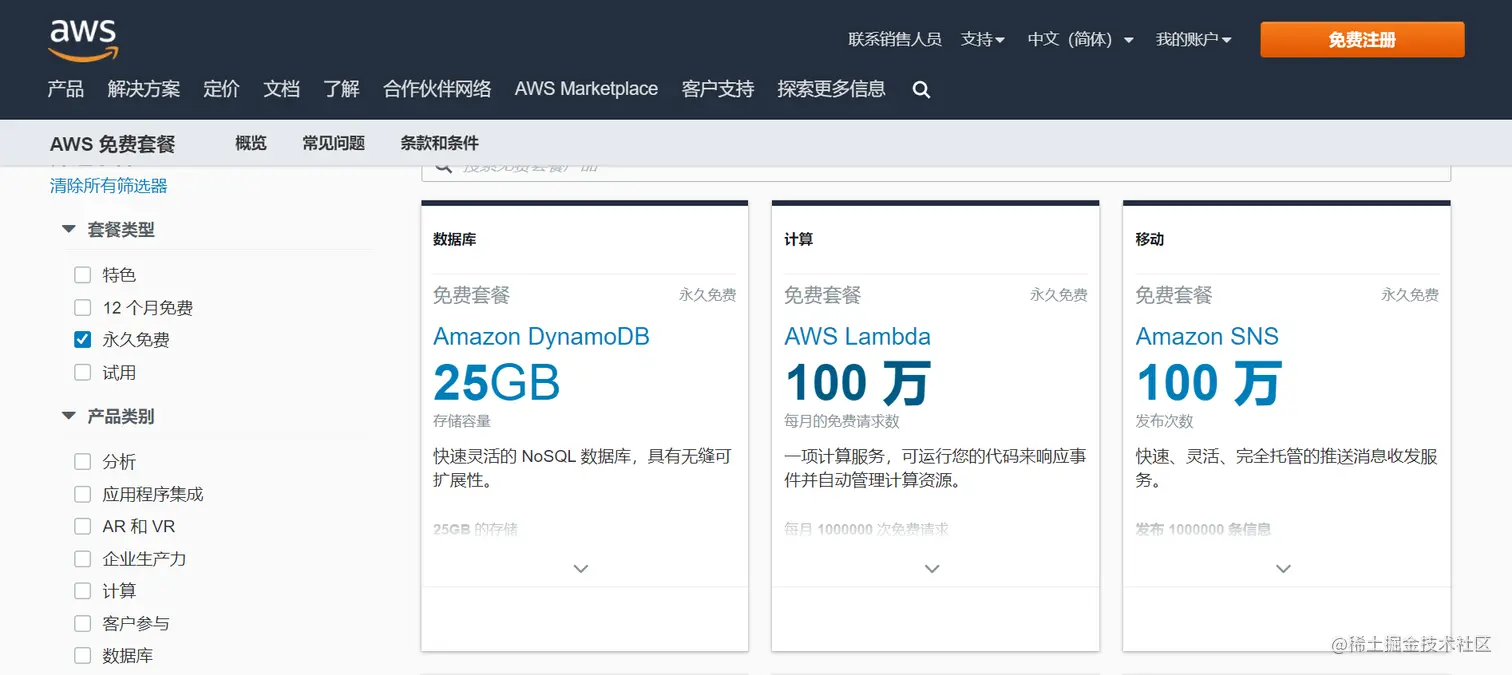Open the 中文 (简体) language dropdown
Screen dimensions: 1512x675
point(1080,40)
